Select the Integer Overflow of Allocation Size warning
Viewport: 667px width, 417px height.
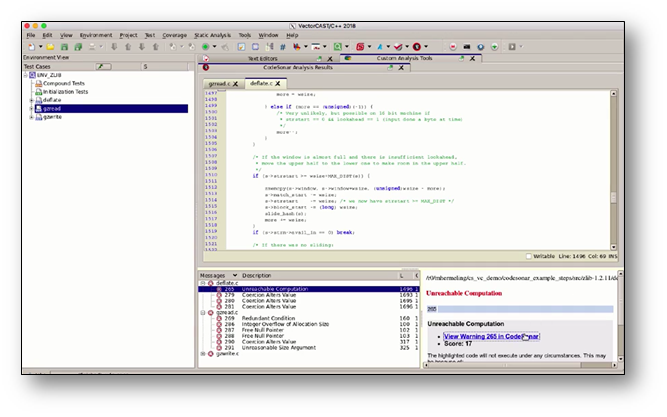(x=284, y=324)
